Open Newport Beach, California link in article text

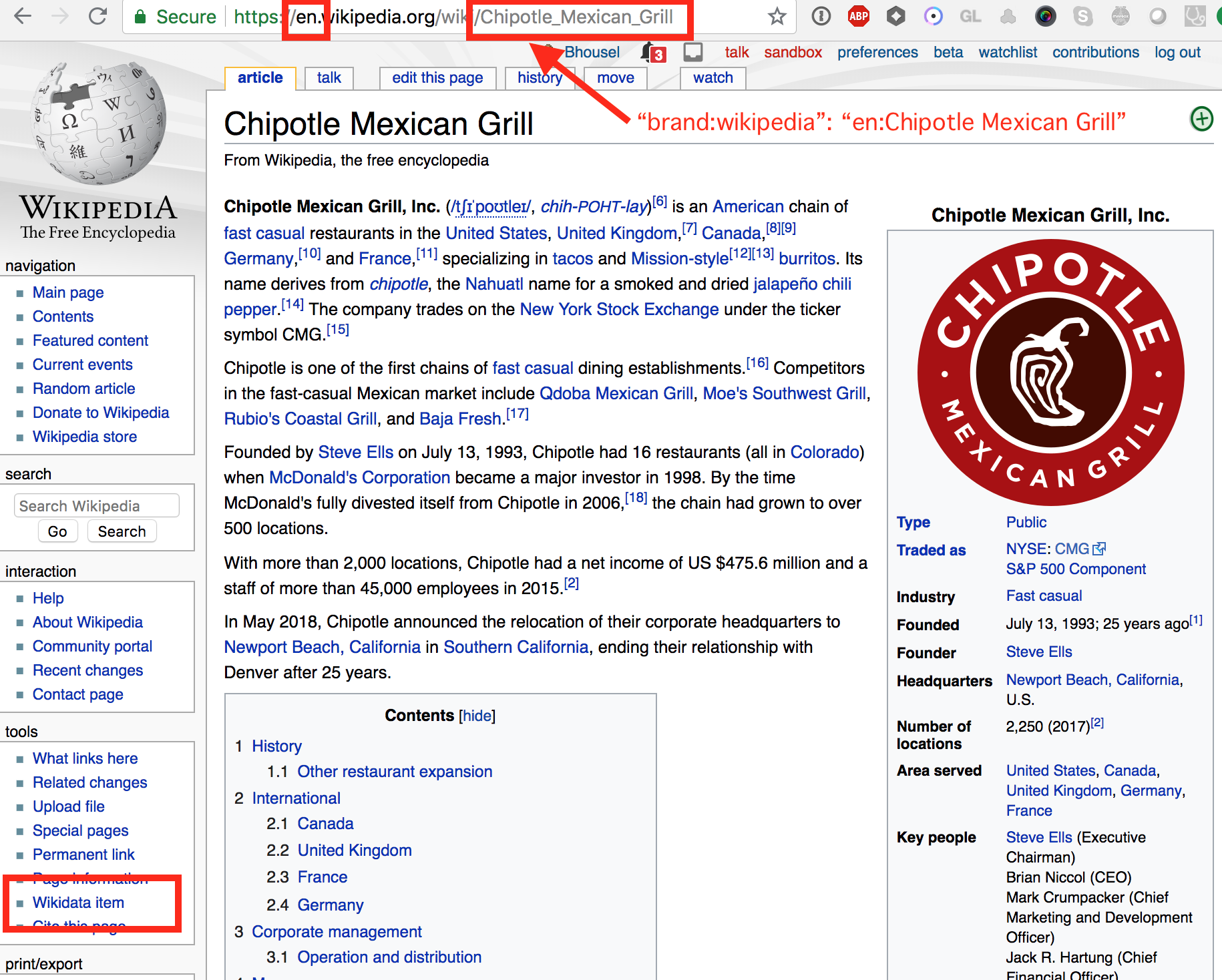[x=323, y=647]
